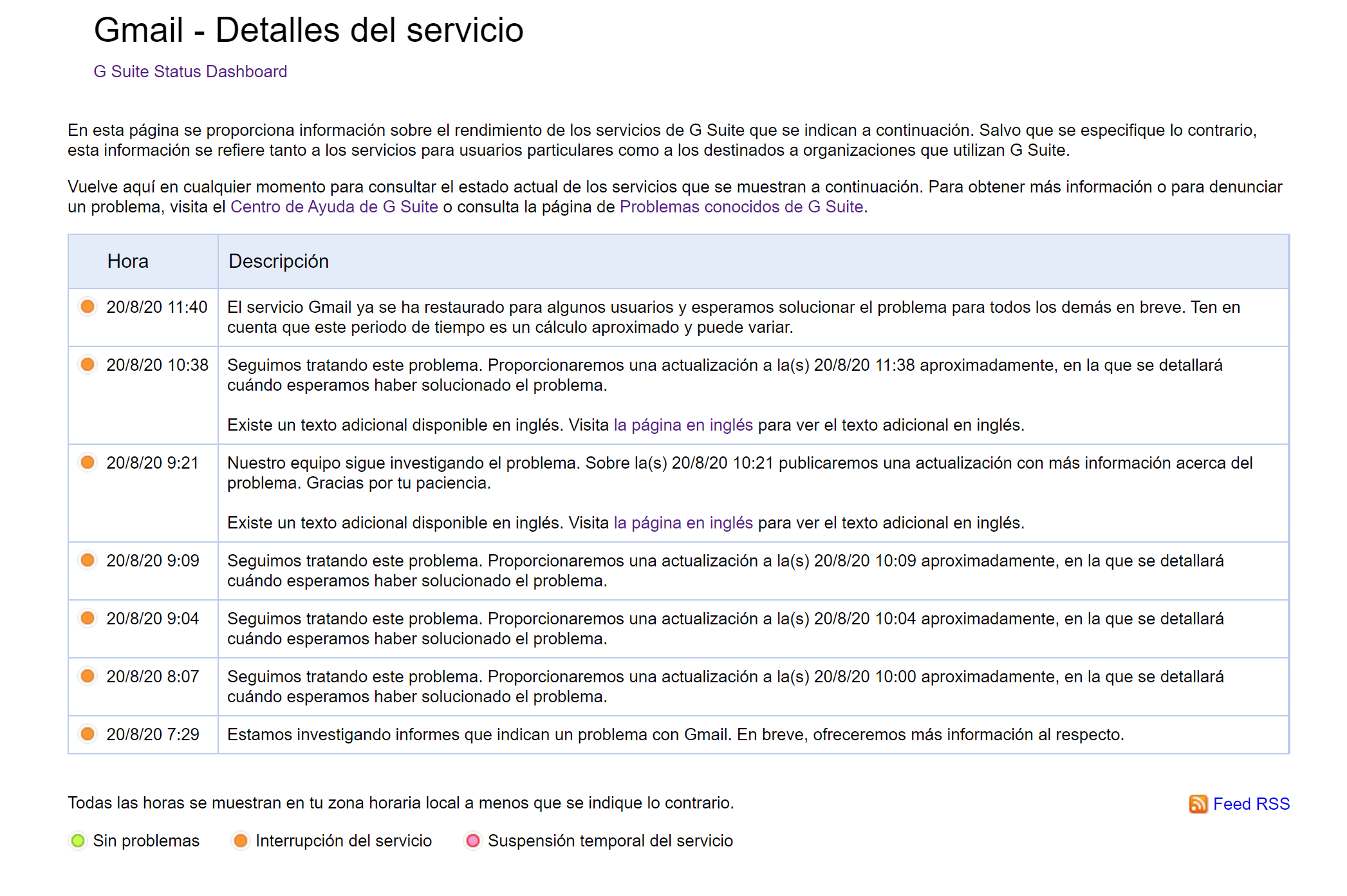Click orange 'Interrupción del servicio' legend dot

click(241, 841)
